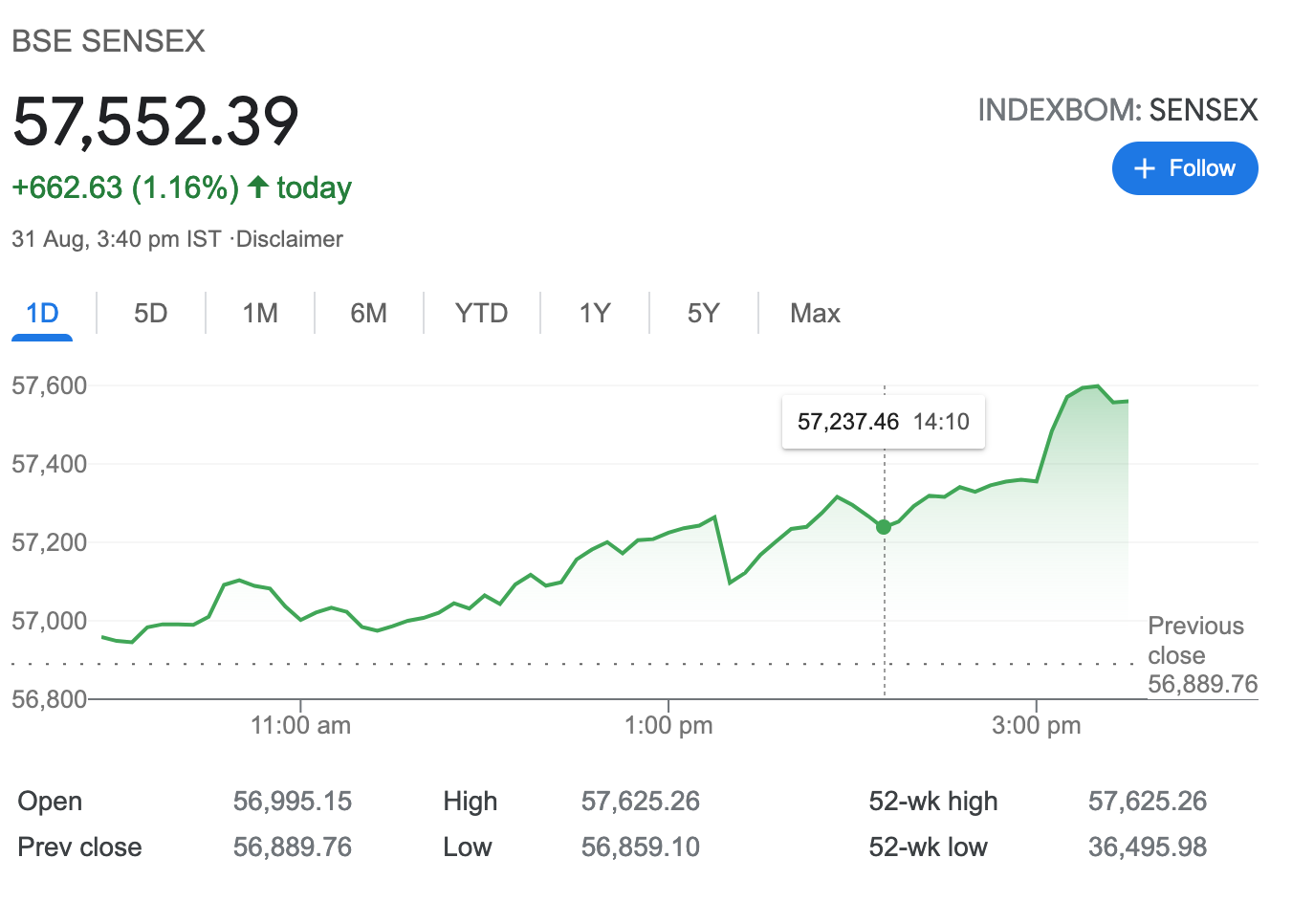Screen dimensions: 1314x924
Task: Click the 52-wk high value 57,625.26
Action: click(1148, 801)
